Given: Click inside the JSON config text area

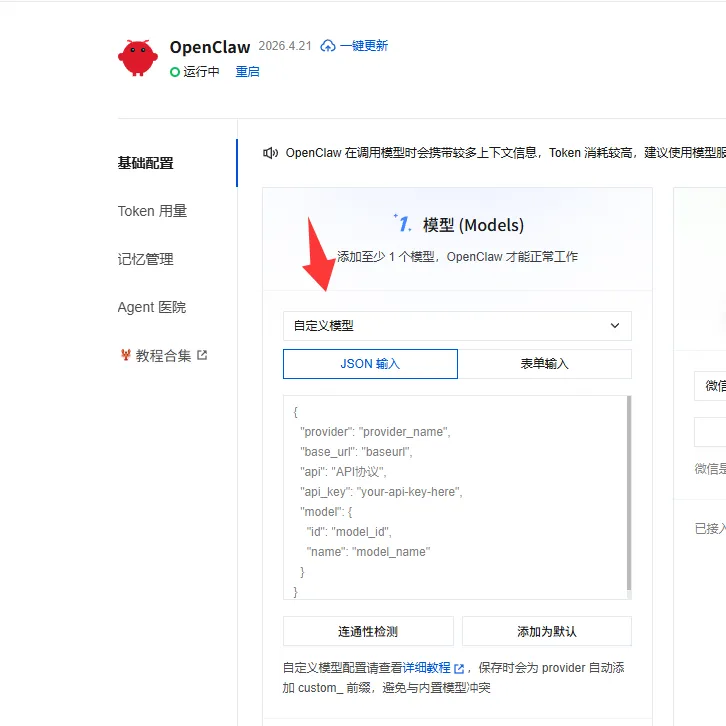Looking at the screenshot, I should pyautogui.click(x=455, y=498).
